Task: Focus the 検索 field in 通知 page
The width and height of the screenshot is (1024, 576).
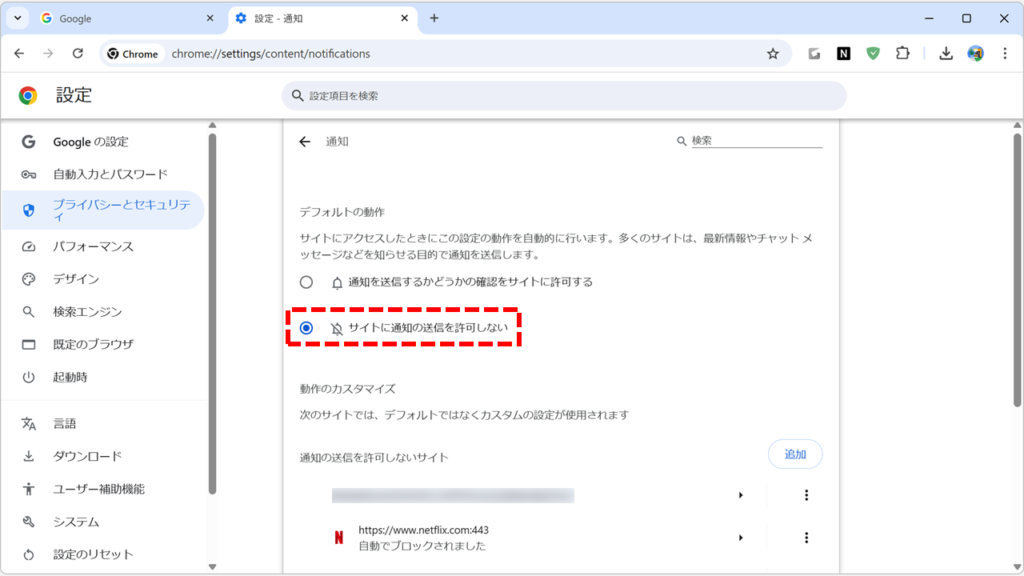Action: point(756,140)
